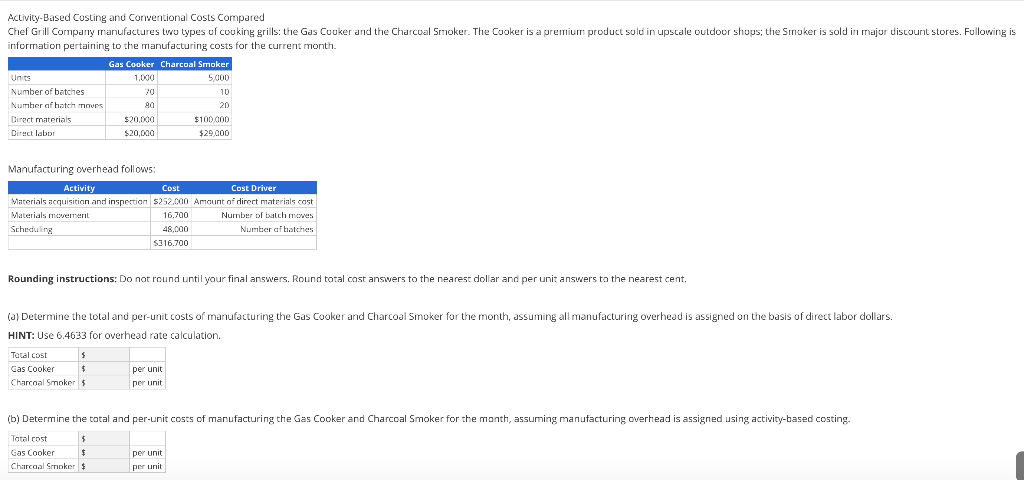The image size is (1024, 480).
Task: Click 'Total cost' row label in part (a)
Action: (44, 355)
